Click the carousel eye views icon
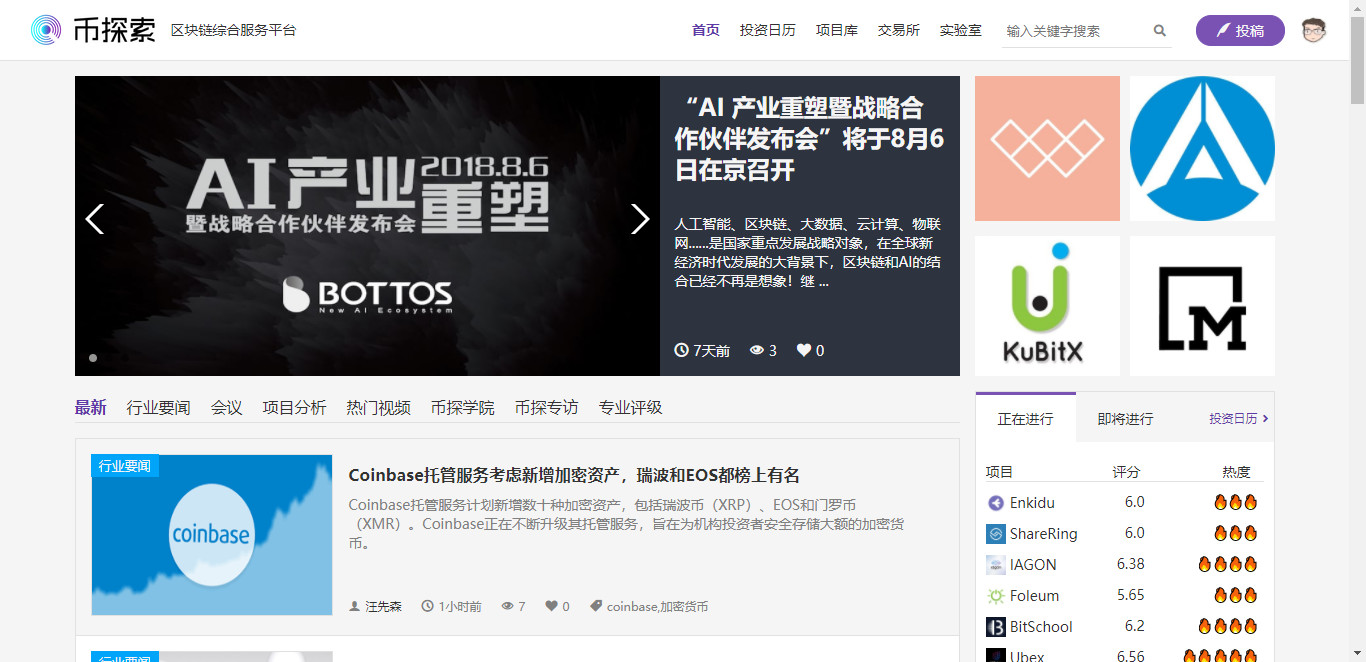Screen dimensions: 1366x662 coord(757,350)
